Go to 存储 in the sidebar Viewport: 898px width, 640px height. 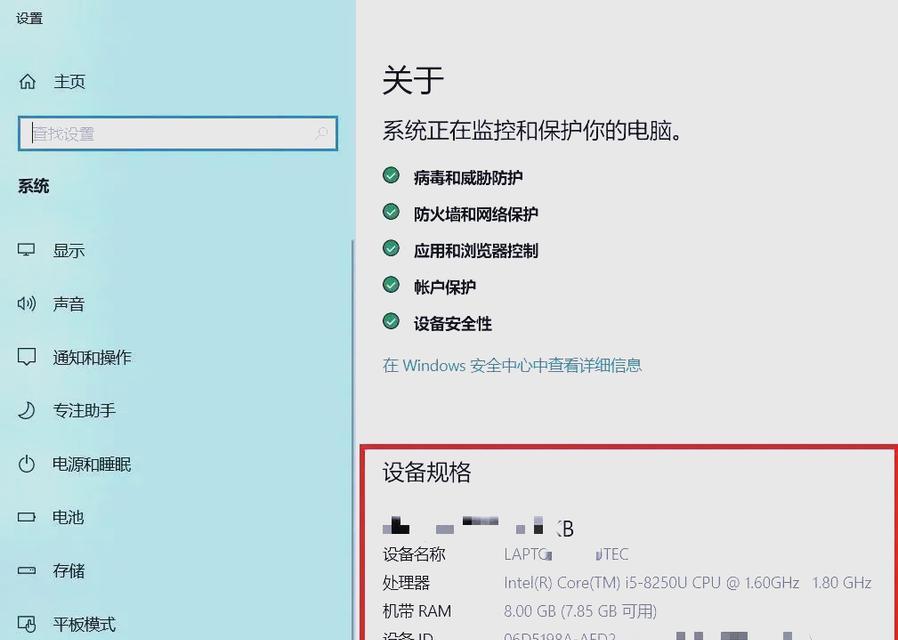68,571
